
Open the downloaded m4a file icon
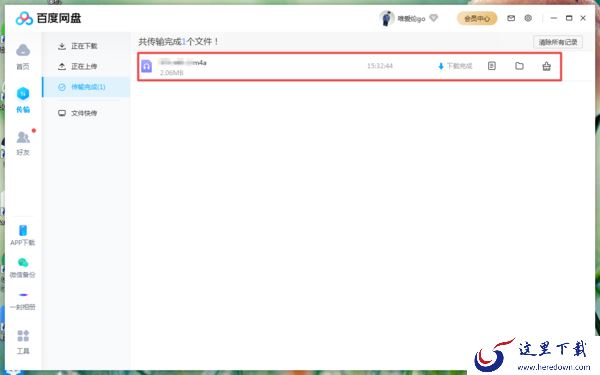[147, 66]
